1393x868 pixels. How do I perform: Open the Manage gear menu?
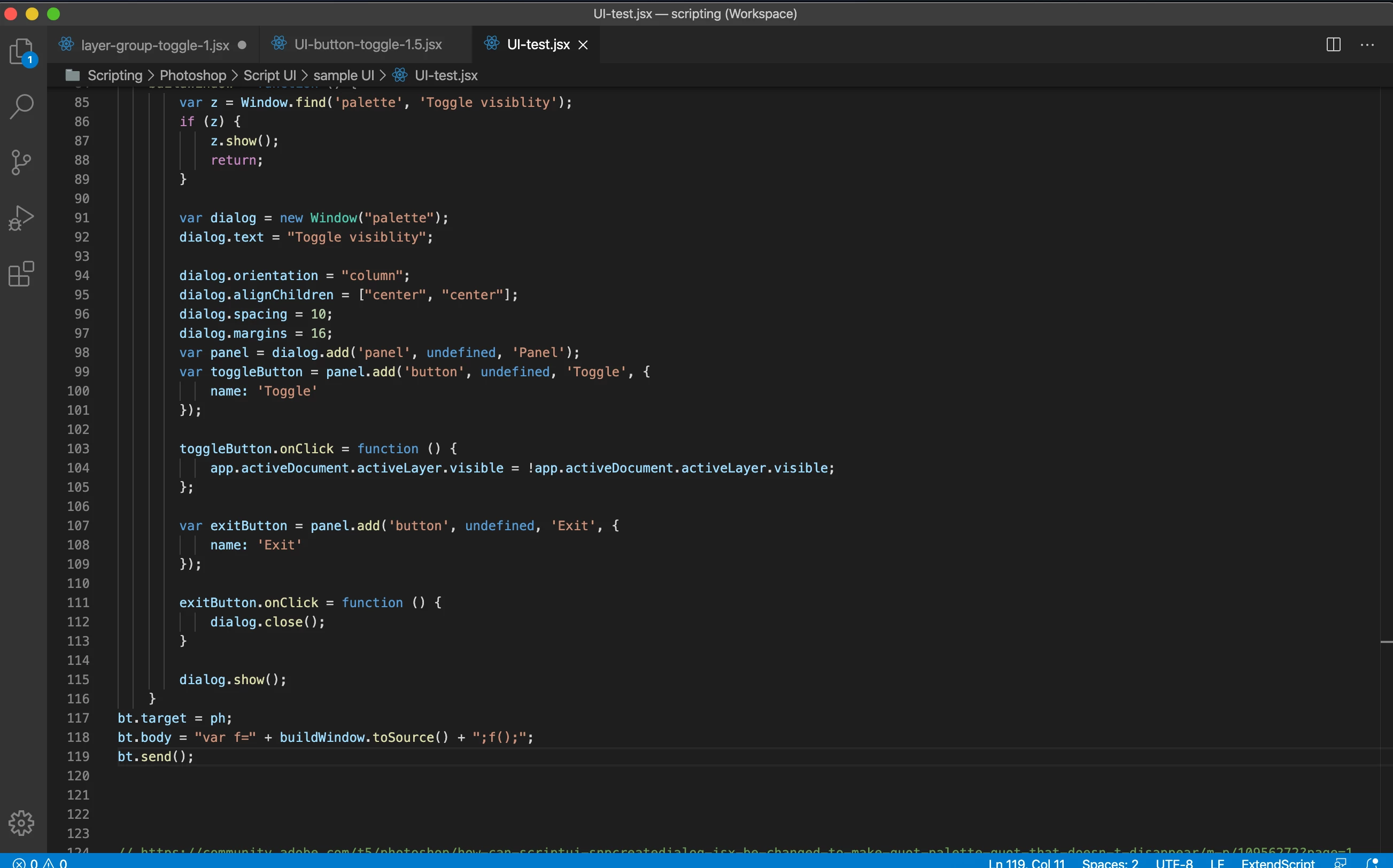22,823
